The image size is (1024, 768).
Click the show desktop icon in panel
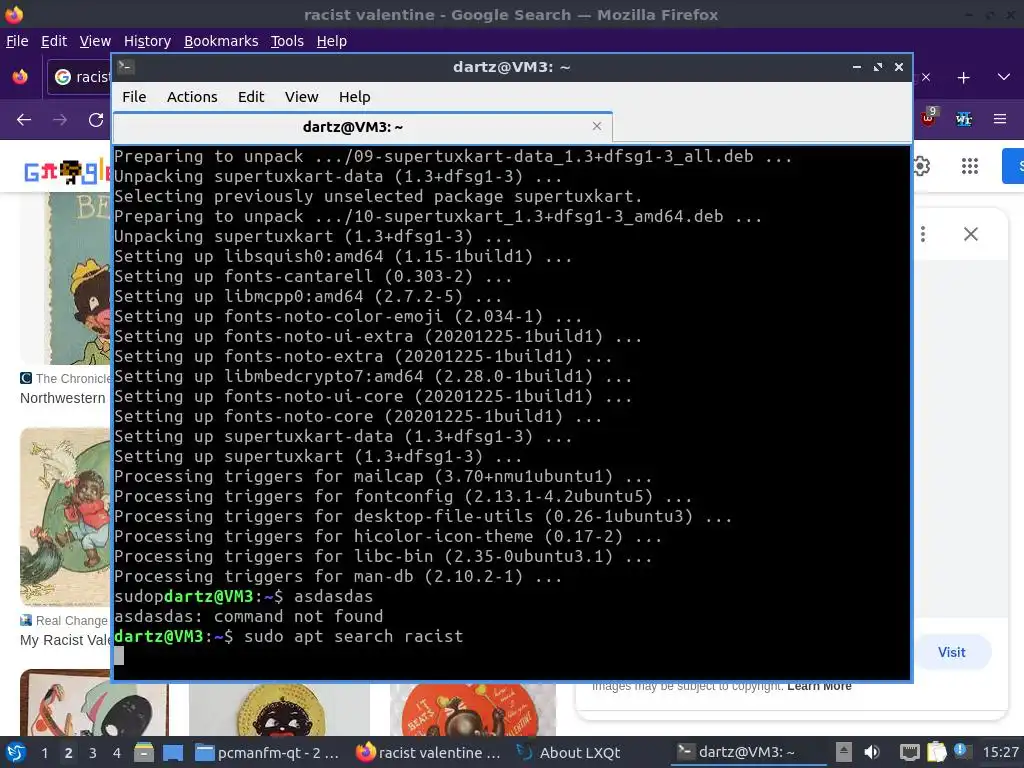pos(173,752)
